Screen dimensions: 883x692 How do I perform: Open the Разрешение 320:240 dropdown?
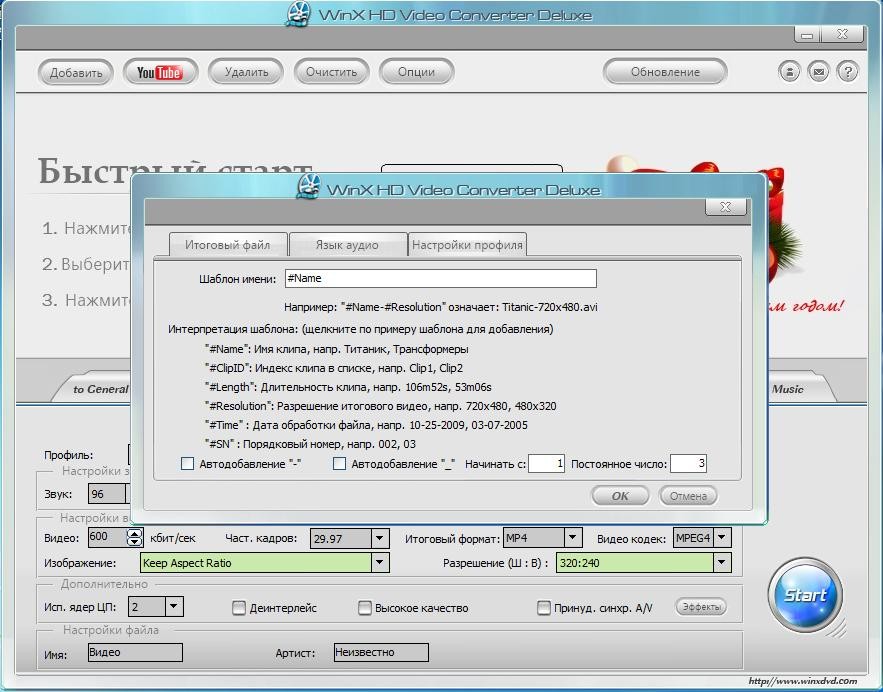(x=722, y=562)
